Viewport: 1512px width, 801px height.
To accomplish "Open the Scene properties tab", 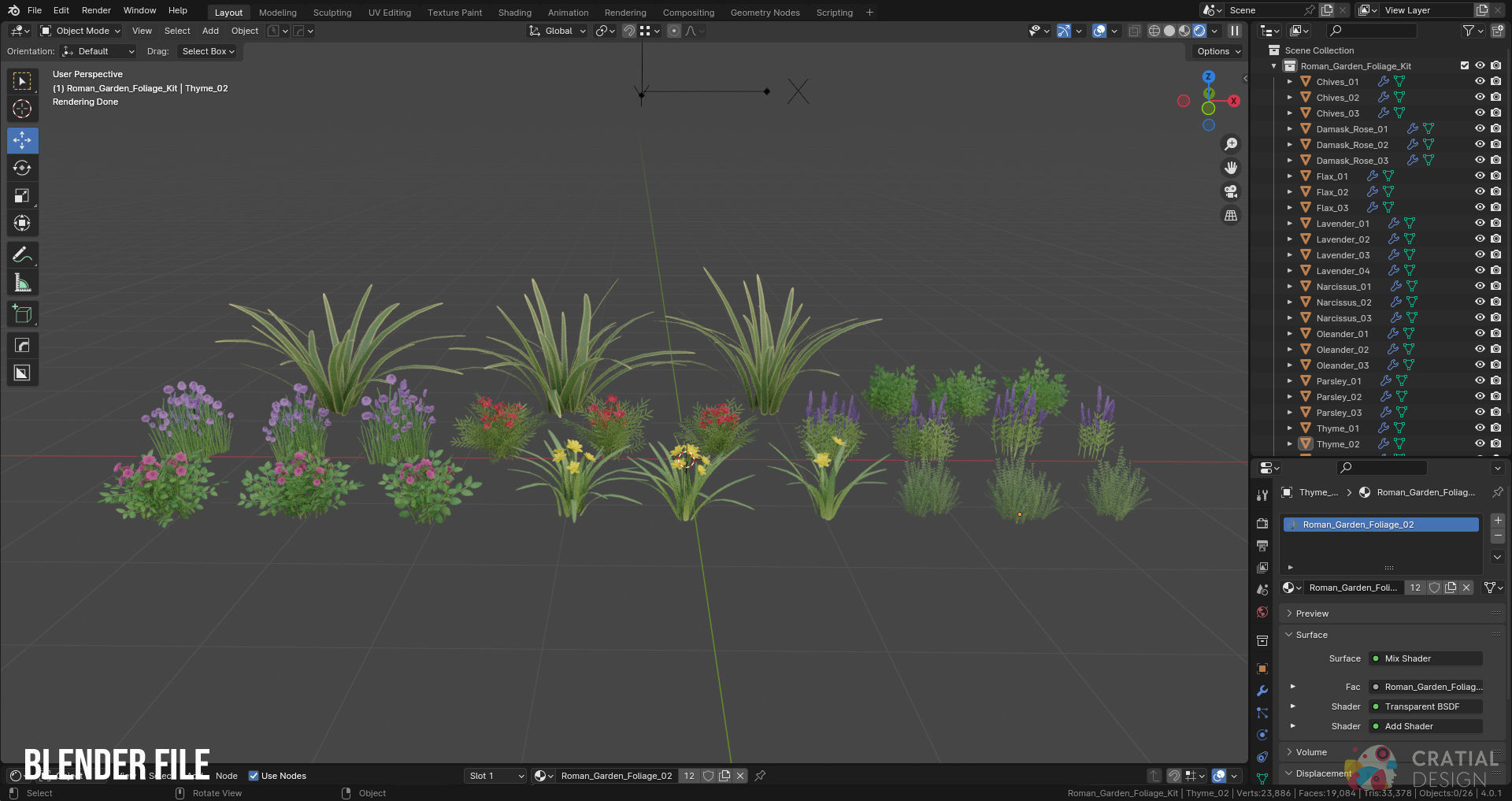I will pyautogui.click(x=1262, y=589).
